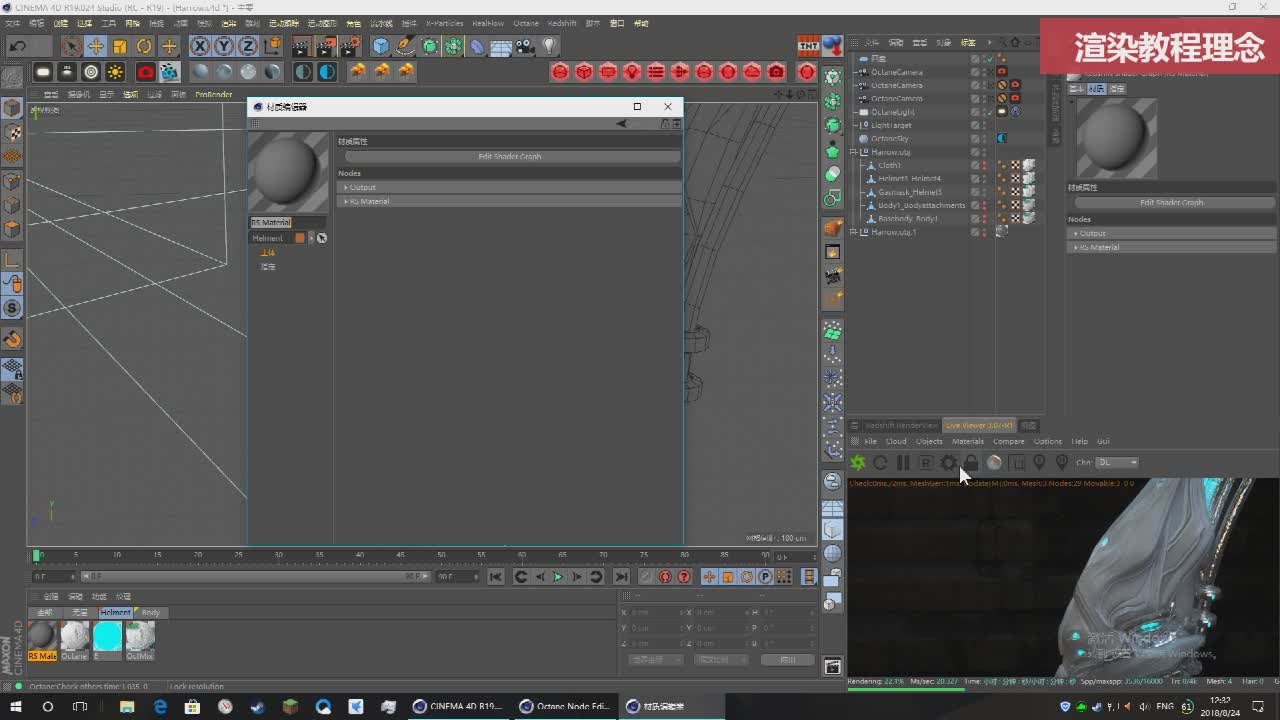Screen dimensions: 1280x720
Task: Toggle Cloth1 visibility dots
Action: [x=985, y=165]
